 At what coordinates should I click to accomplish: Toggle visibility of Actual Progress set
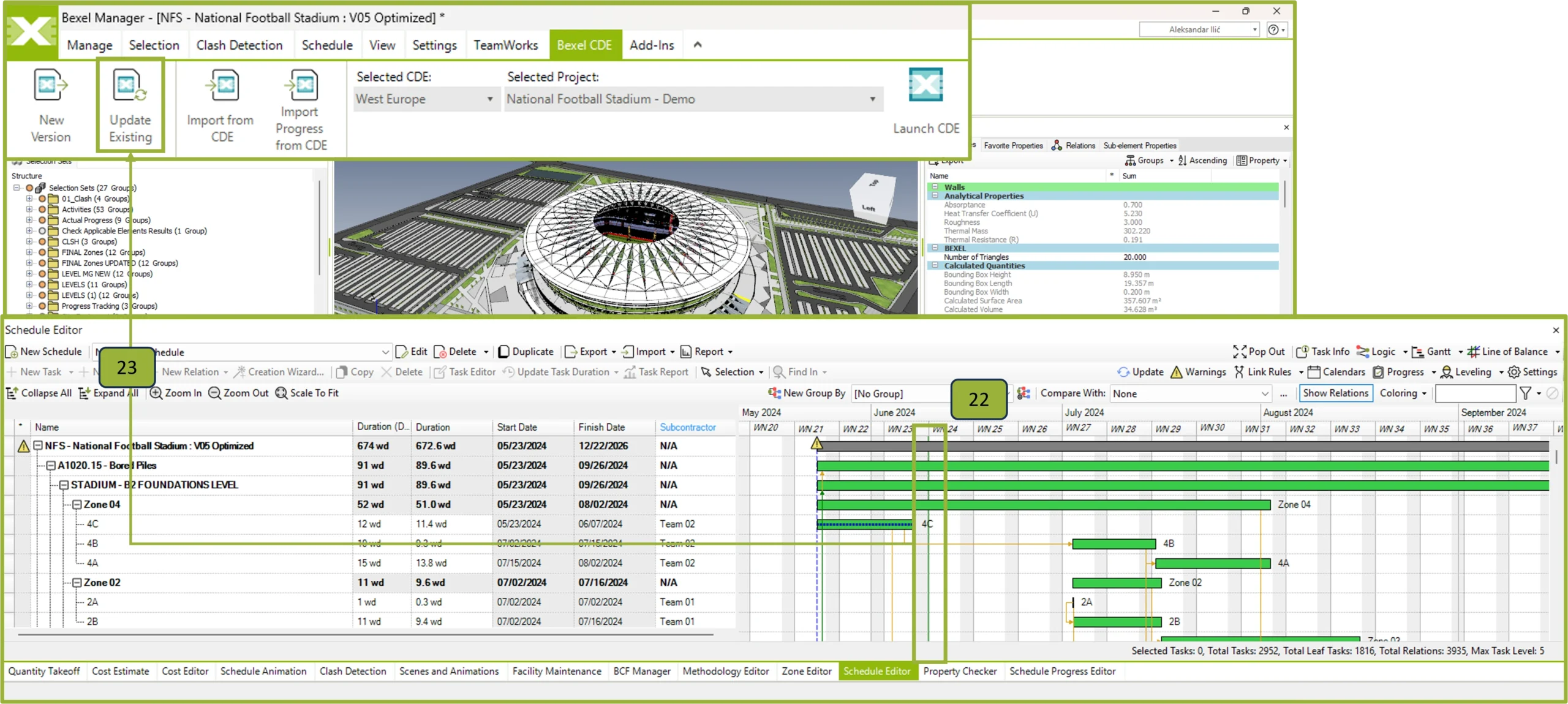[42, 221]
